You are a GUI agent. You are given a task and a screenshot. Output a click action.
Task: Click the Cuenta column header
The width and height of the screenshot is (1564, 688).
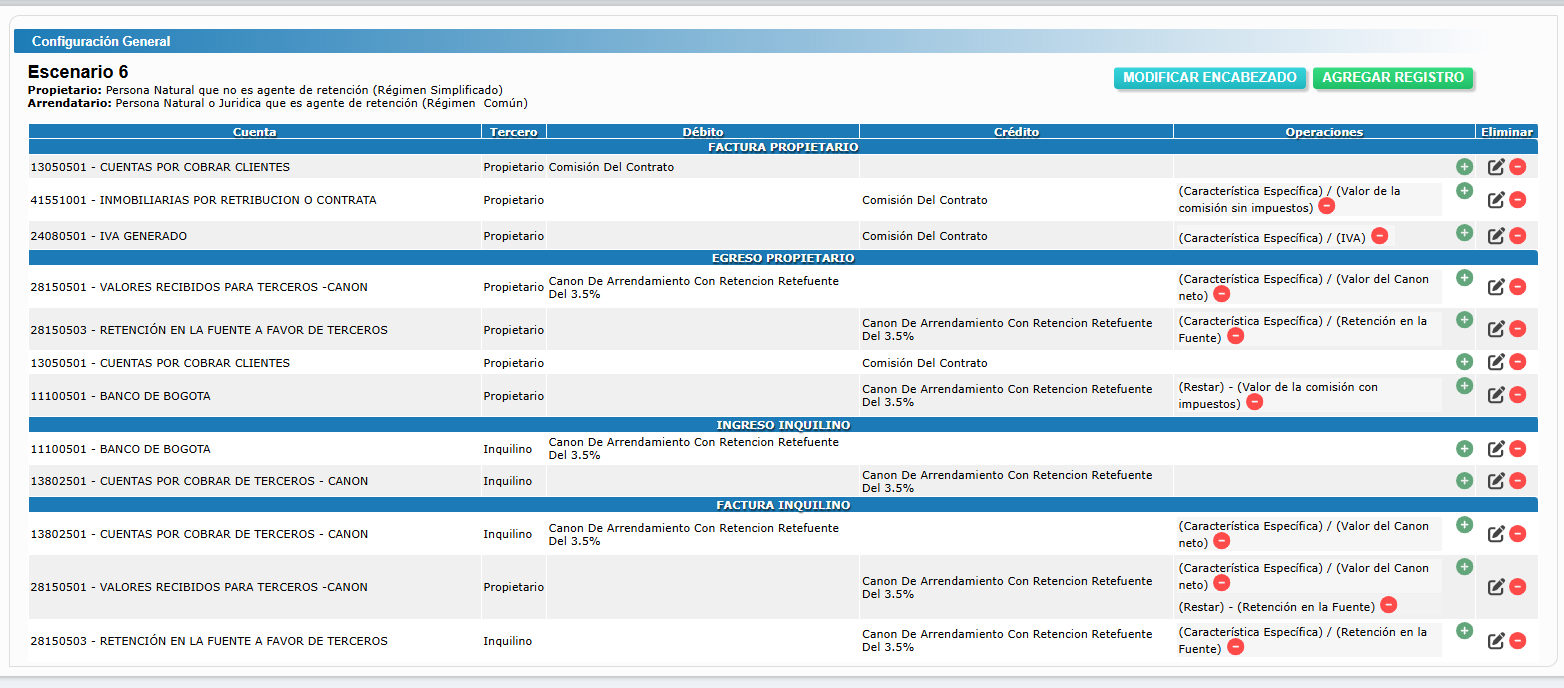[254, 132]
